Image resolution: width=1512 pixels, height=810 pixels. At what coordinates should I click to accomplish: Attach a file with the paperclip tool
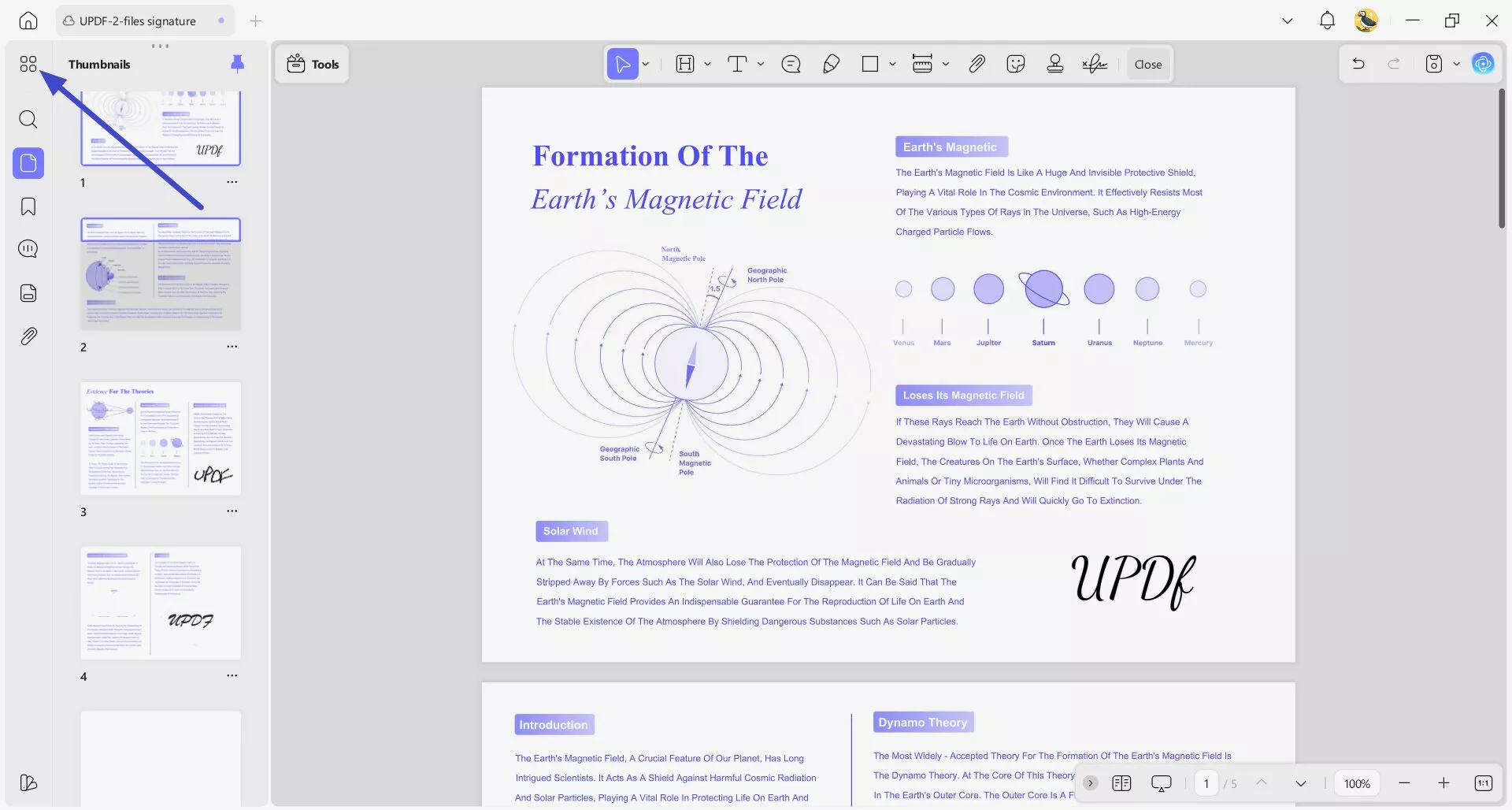pos(976,64)
